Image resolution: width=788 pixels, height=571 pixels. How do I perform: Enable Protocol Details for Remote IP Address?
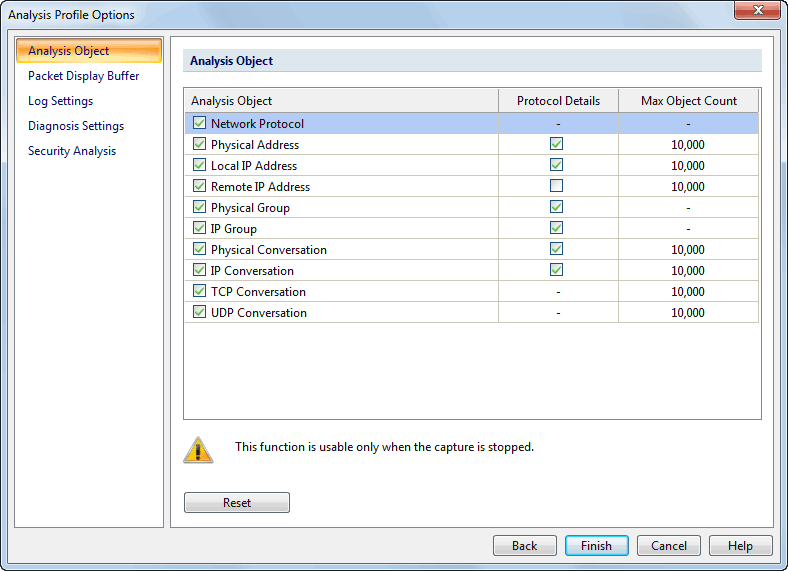tap(556, 186)
